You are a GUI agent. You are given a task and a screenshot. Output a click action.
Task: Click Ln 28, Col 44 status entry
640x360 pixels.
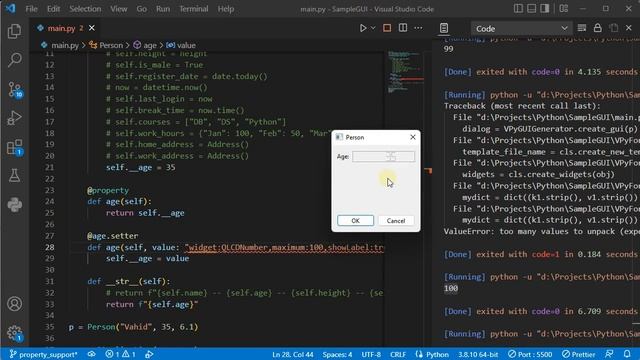pyautogui.click(x=293, y=354)
